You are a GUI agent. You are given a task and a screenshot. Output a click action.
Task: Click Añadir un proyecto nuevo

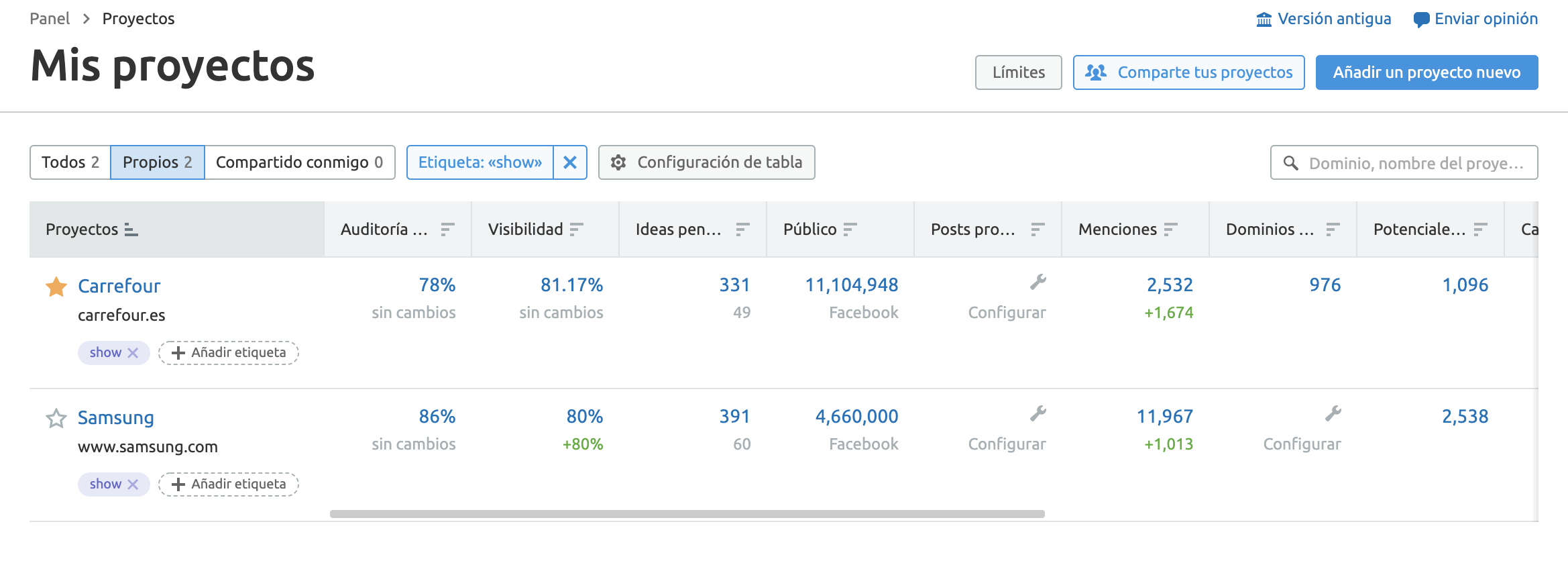1427,72
